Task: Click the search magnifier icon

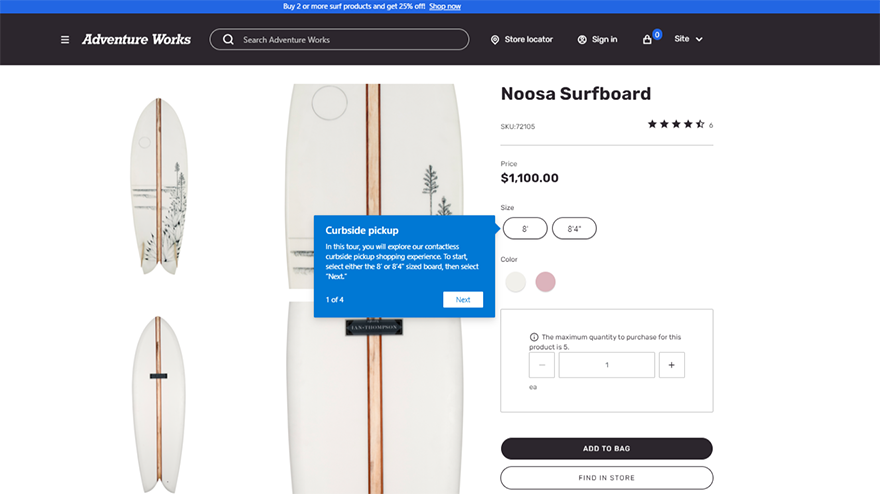Action: (x=228, y=40)
